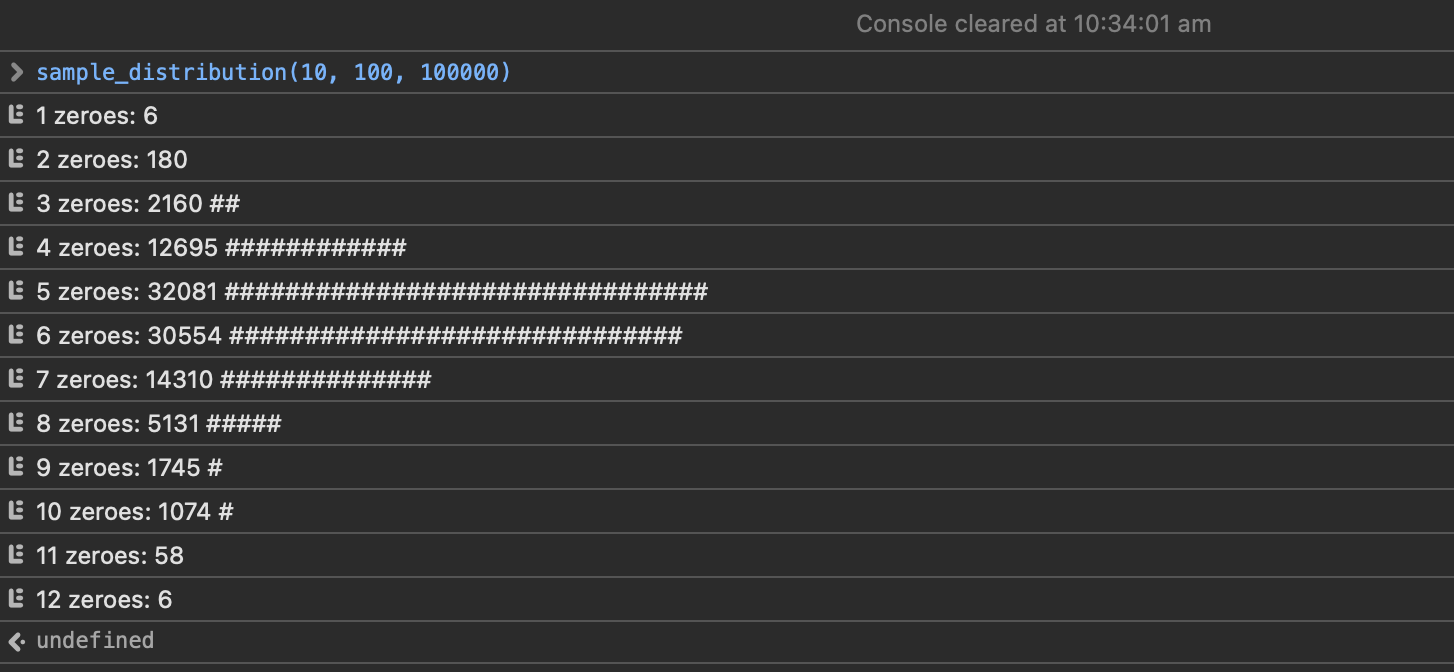Click the log icon beside "3 zeroes: 2160"
The image size is (1454, 672).
pos(15,203)
